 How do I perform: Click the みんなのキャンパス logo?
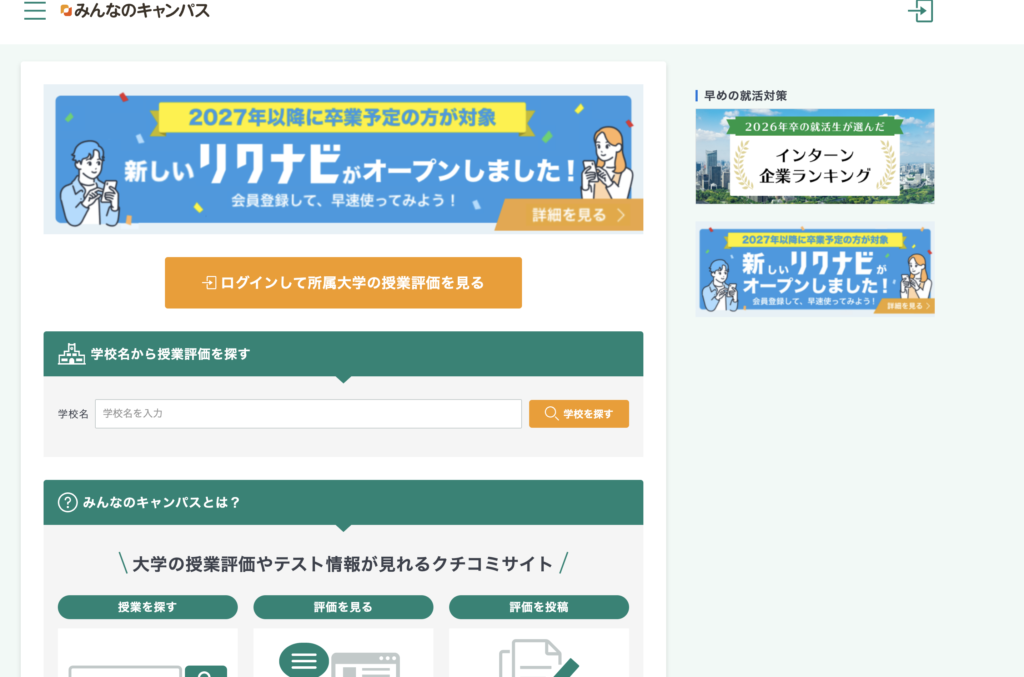point(135,10)
